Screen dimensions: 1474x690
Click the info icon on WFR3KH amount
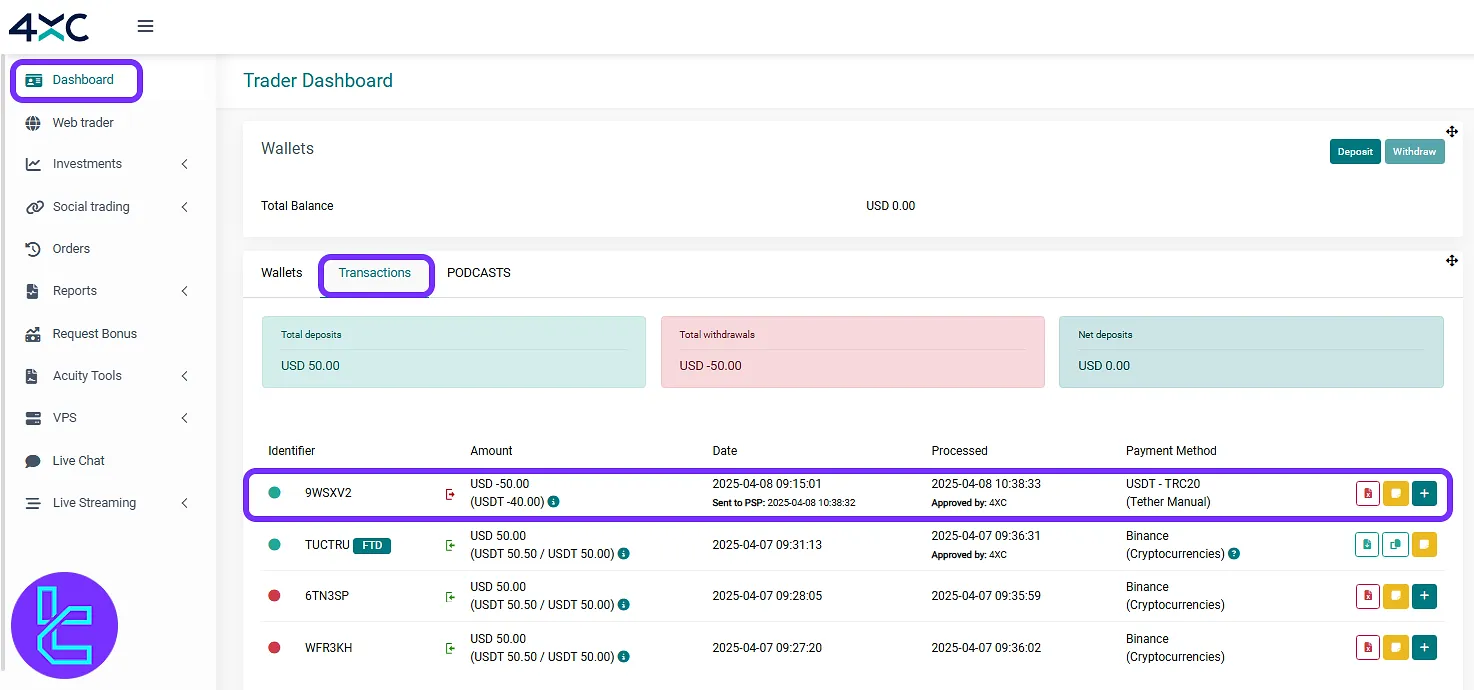point(624,657)
